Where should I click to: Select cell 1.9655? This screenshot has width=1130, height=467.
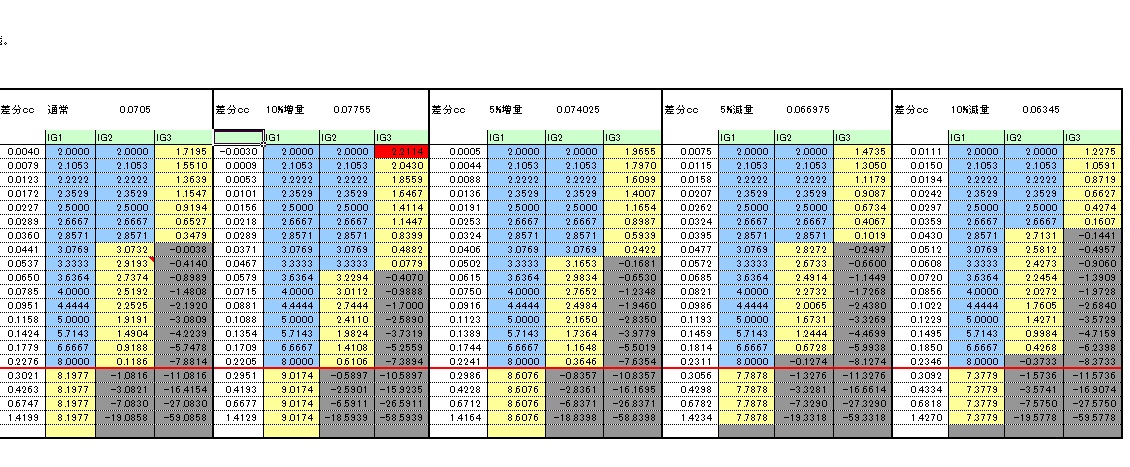[632, 151]
